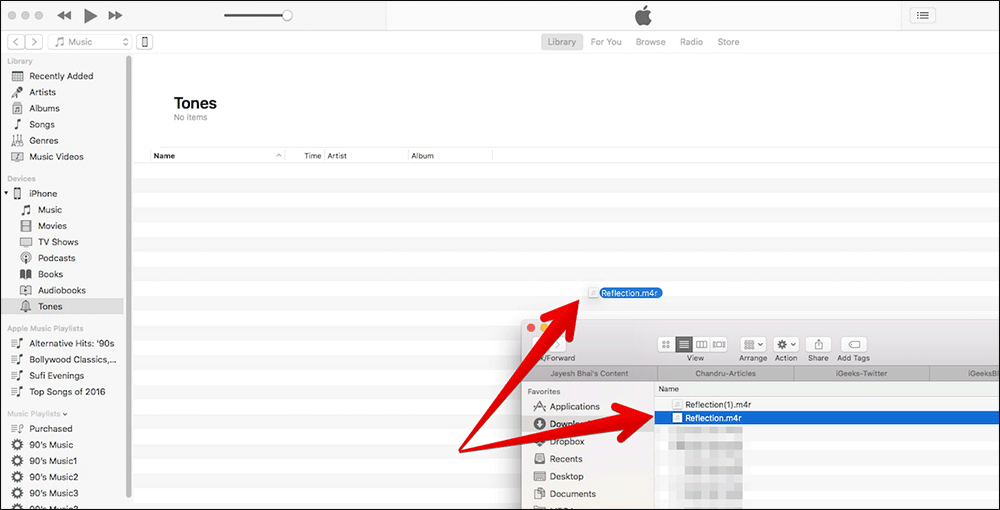Select Finder list view icon

(684, 344)
